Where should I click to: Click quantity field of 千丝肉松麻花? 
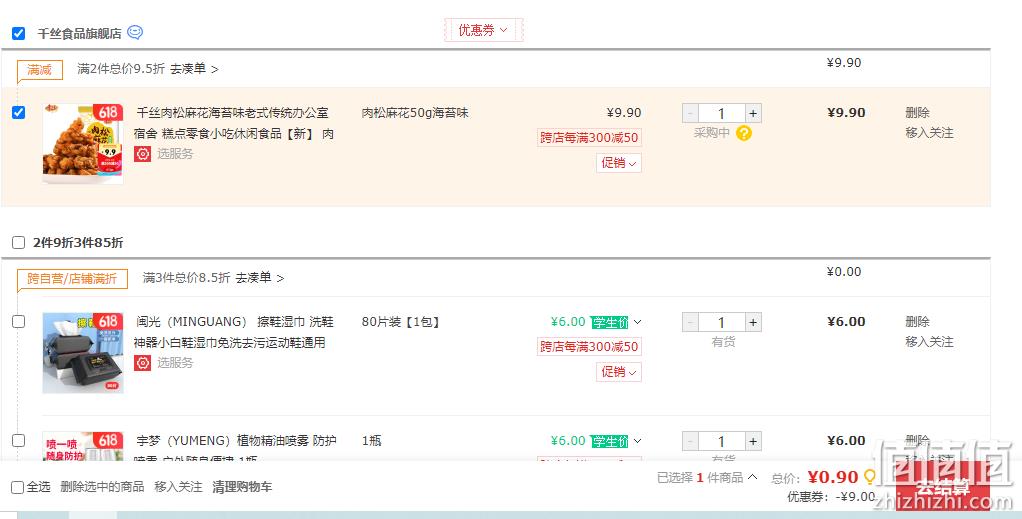722,113
